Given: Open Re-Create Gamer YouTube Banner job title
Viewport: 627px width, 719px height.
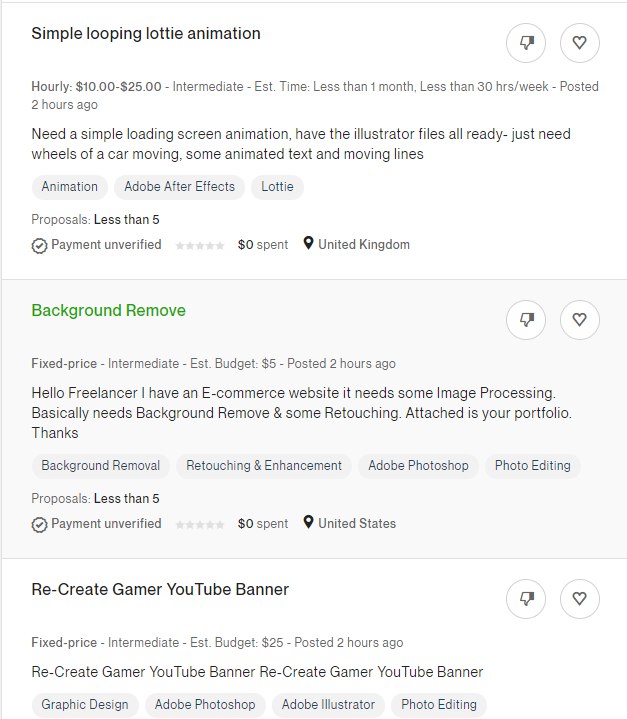Looking at the screenshot, I should pos(160,589).
